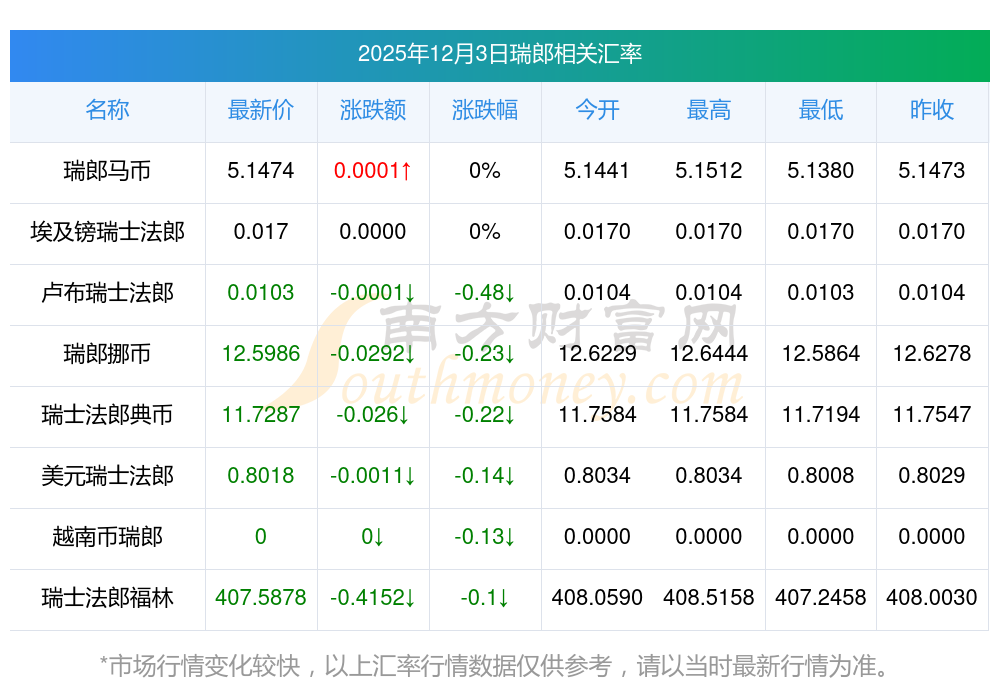Open the 瑞郎马币 row name
Viewport: 1000px width, 697px height.
tap(107, 171)
